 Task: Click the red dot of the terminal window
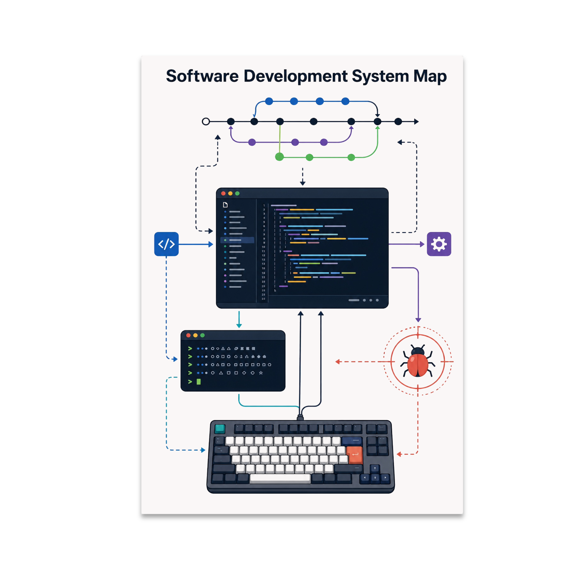pos(188,335)
